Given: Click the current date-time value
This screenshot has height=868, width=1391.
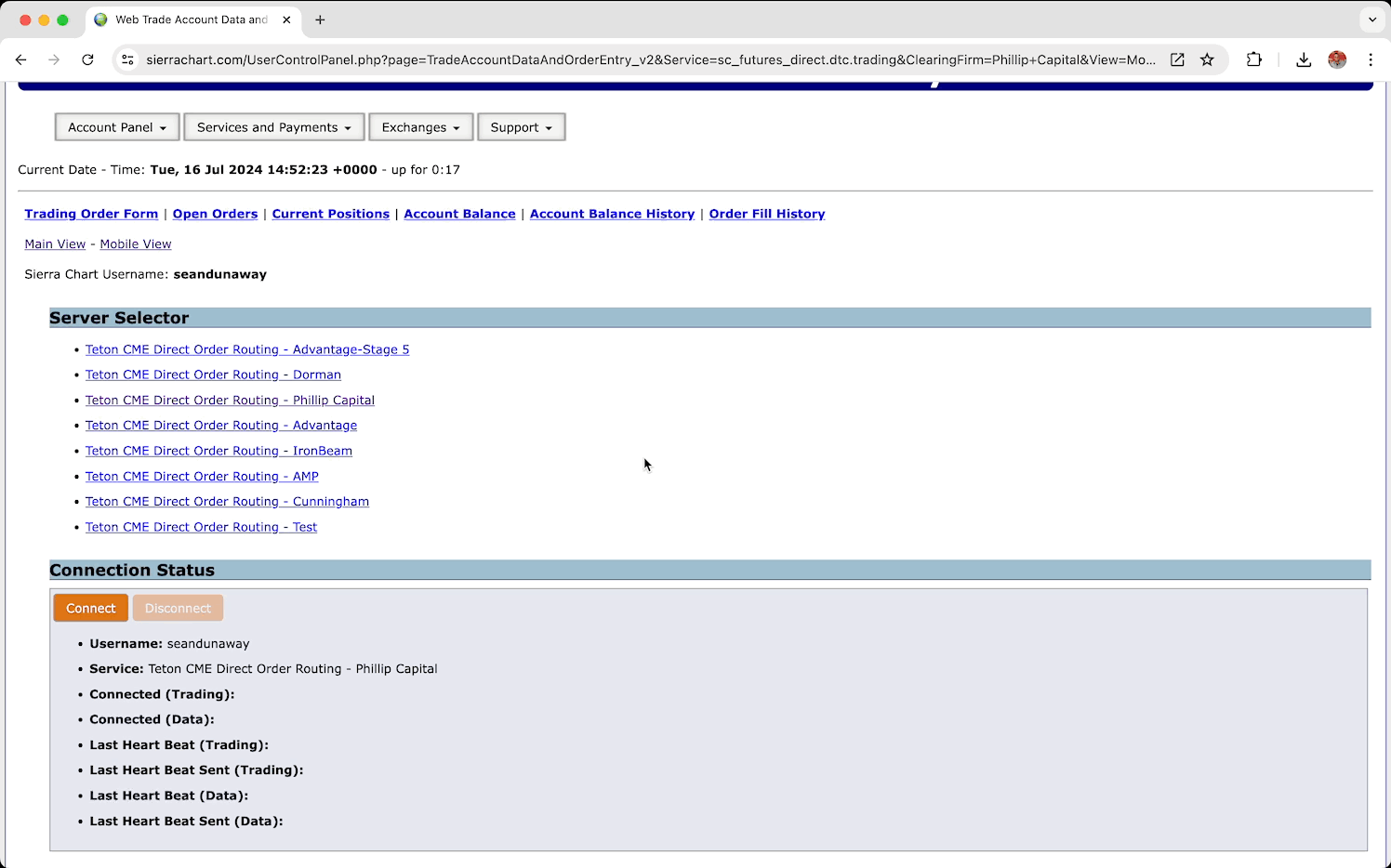Looking at the screenshot, I should 264,170.
